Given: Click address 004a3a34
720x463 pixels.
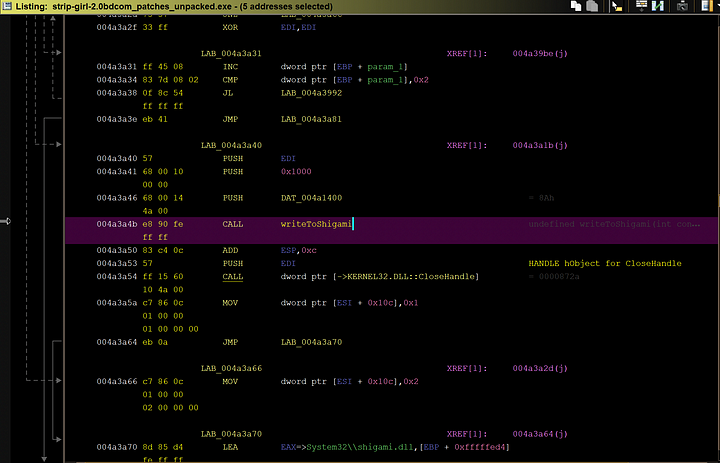Looking at the screenshot, I should pyautogui.click(x=116, y=80).
